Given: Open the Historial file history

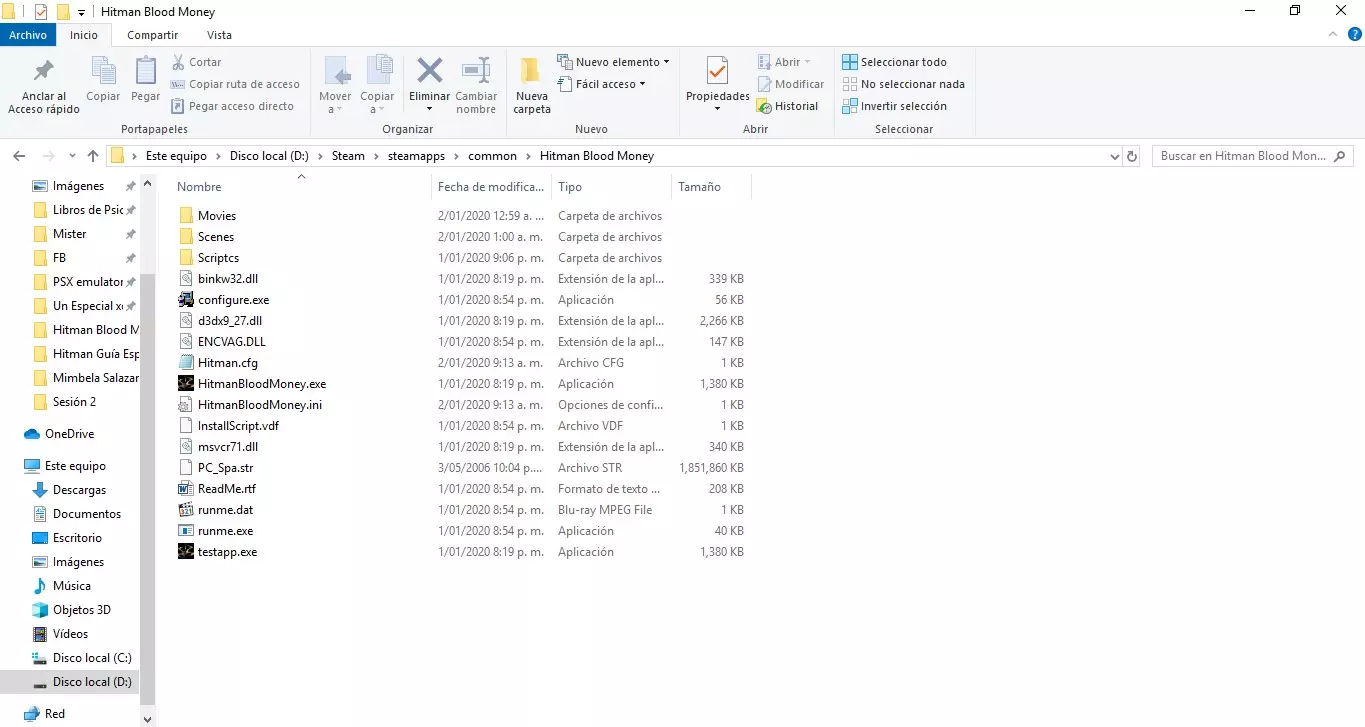Looking at the screenshot, I should click(788, 106).
